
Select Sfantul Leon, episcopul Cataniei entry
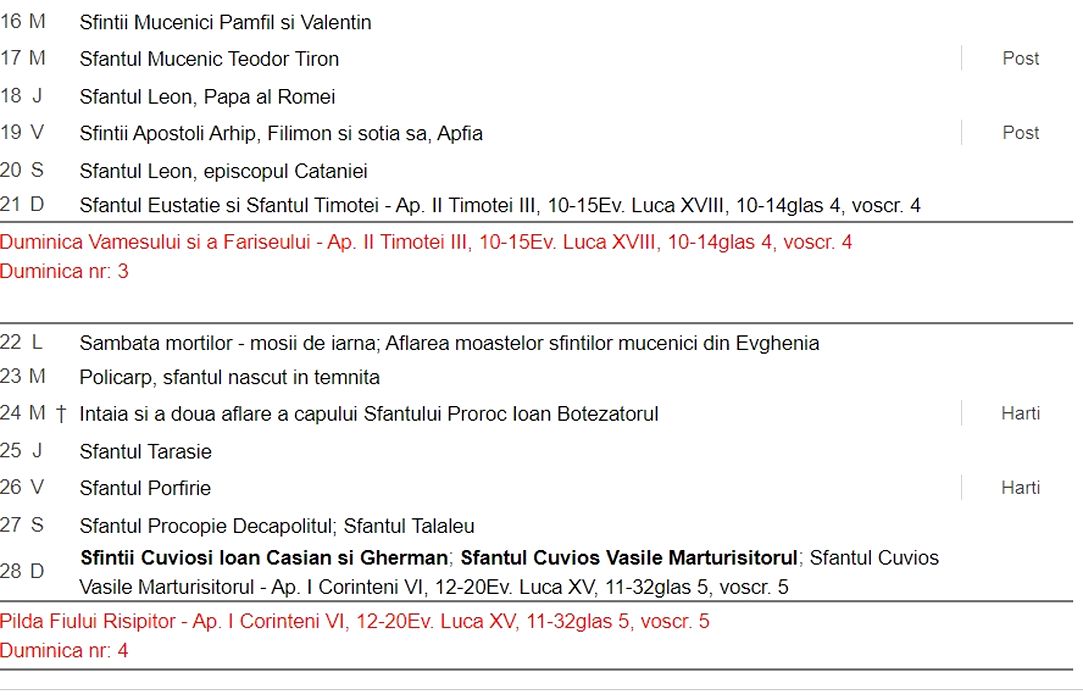coord(223,171)
